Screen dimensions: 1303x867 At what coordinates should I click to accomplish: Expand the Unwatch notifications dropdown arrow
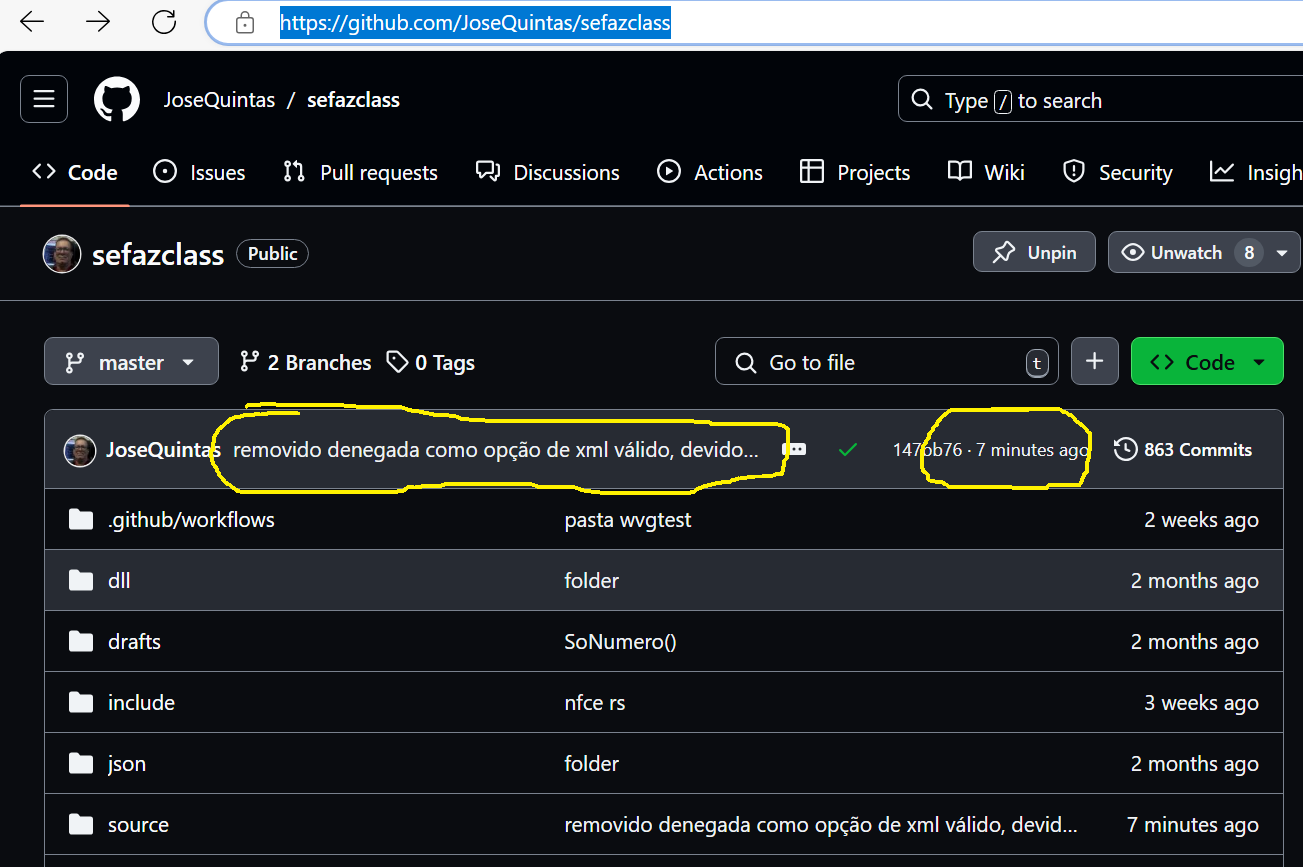click(1282, 253)
